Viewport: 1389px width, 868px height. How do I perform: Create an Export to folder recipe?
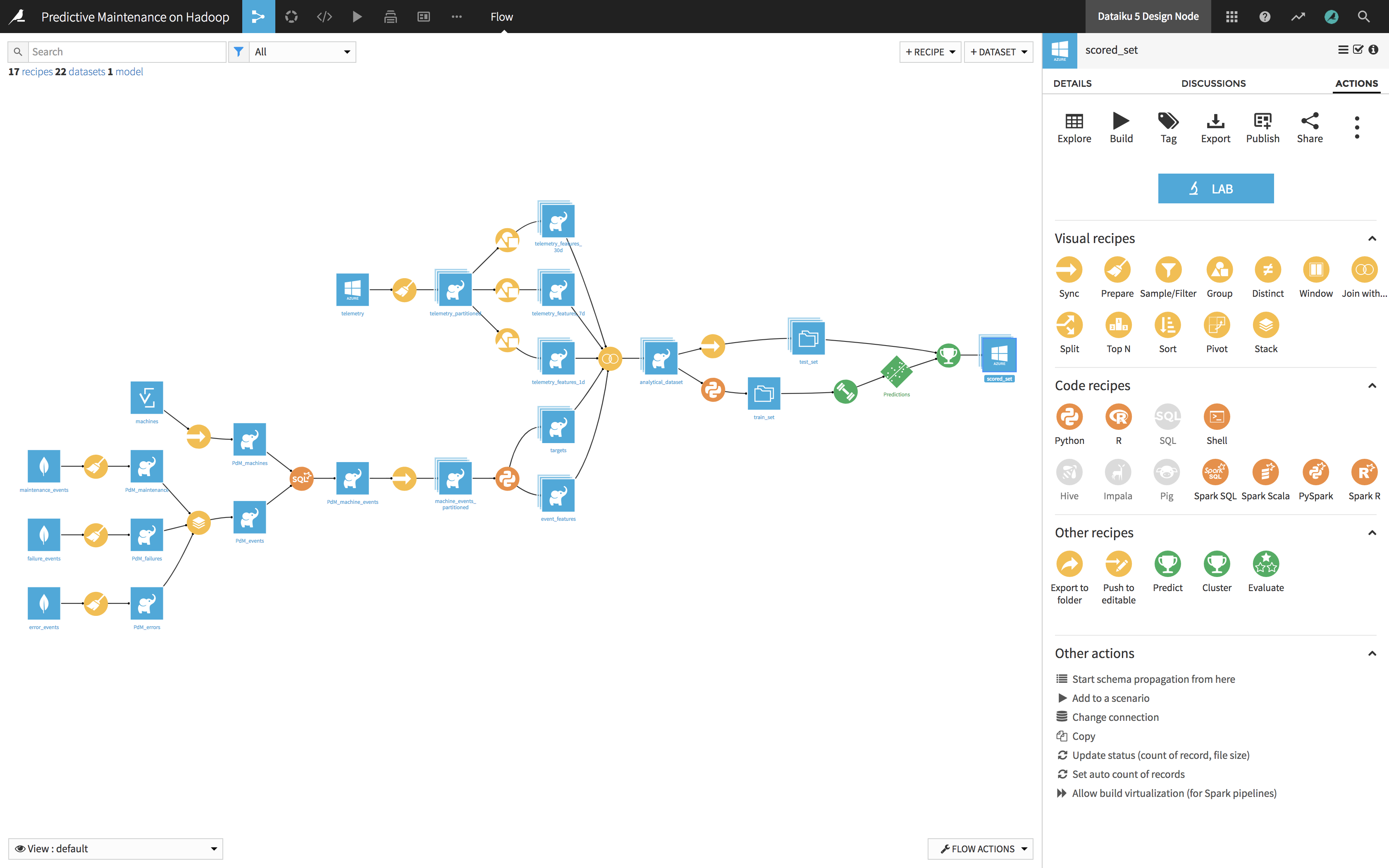[x=1069, y=564]
